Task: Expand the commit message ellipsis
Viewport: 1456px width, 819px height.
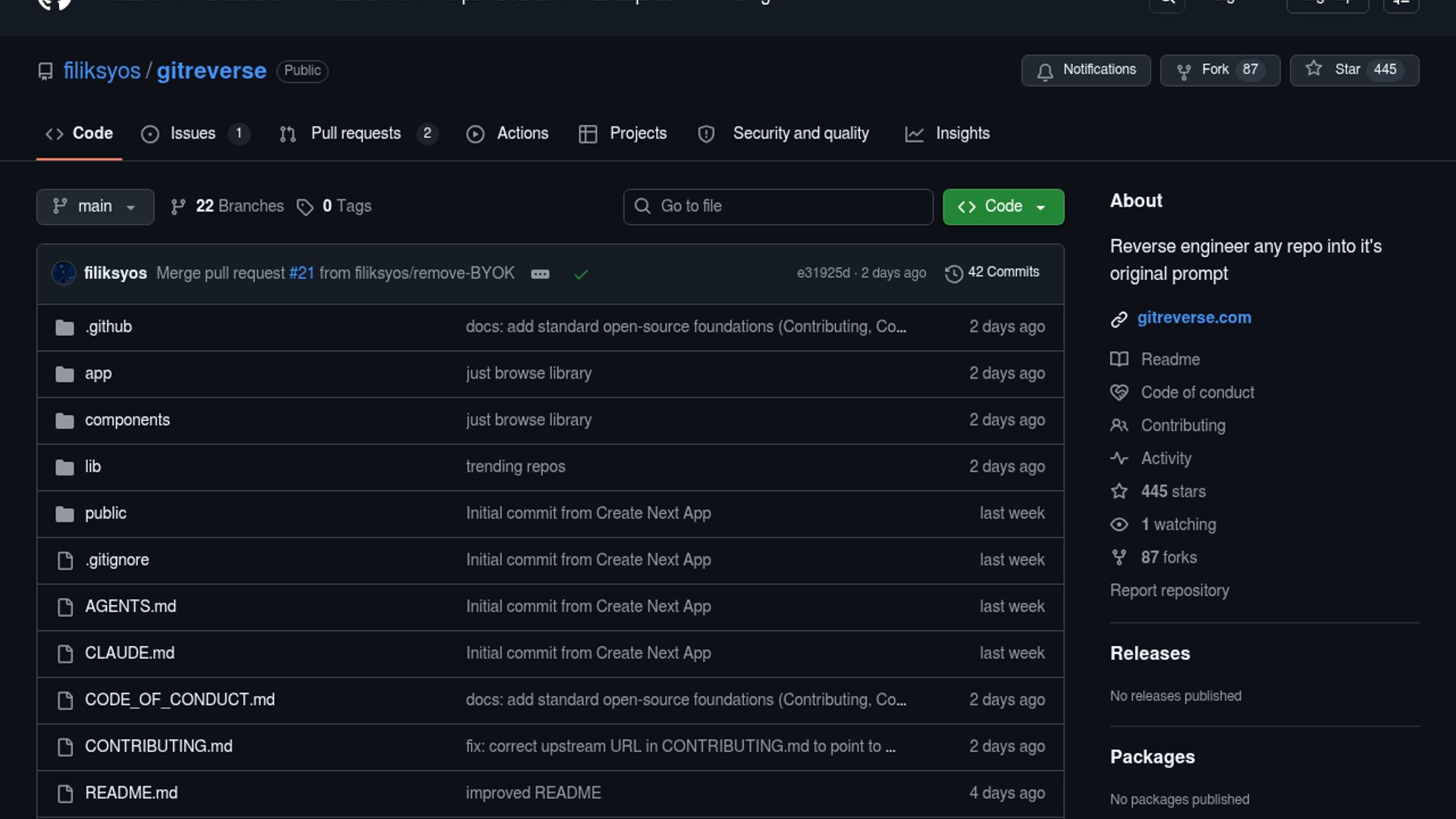Action: click(540, 274)
